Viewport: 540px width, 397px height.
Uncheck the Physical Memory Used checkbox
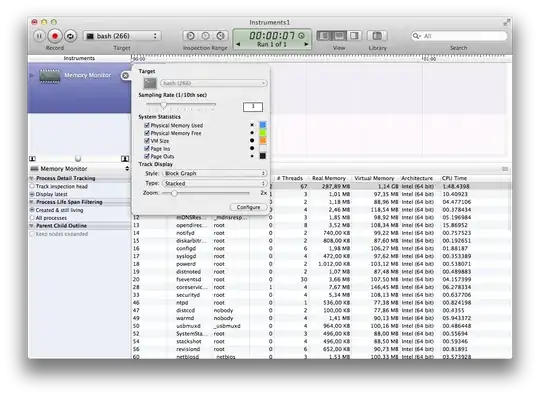(x=147, y=125)
